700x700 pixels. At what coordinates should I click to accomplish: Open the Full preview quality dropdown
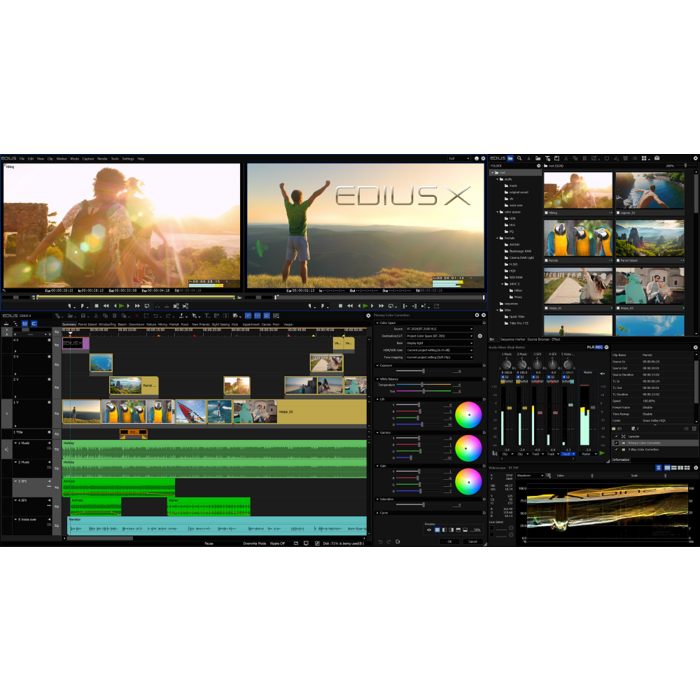point(458,158)
